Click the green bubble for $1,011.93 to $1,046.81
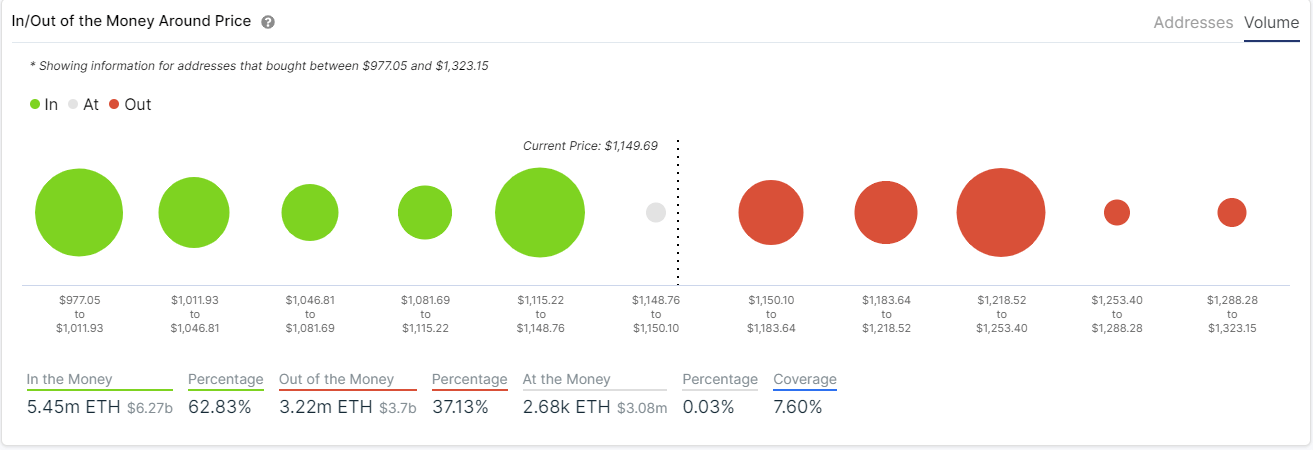This screenshot has width=1313, height=450. (194, 213)
